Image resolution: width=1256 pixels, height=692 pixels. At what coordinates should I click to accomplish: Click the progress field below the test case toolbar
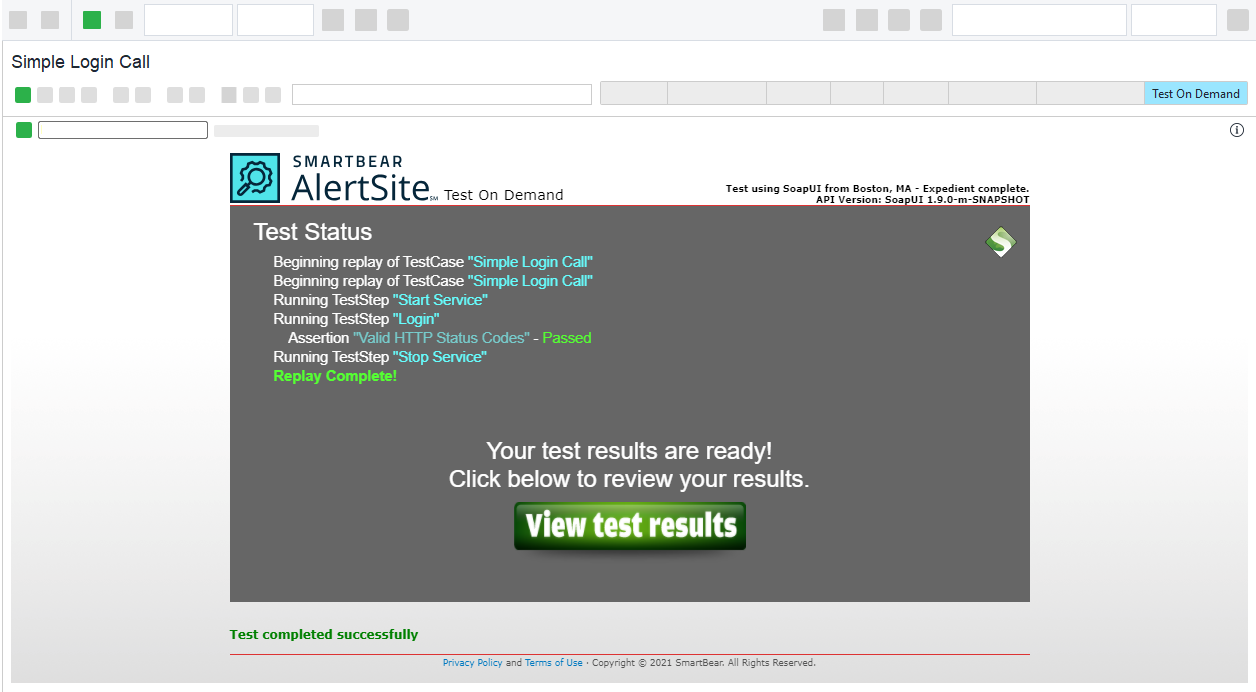click(x=122, y=130)
